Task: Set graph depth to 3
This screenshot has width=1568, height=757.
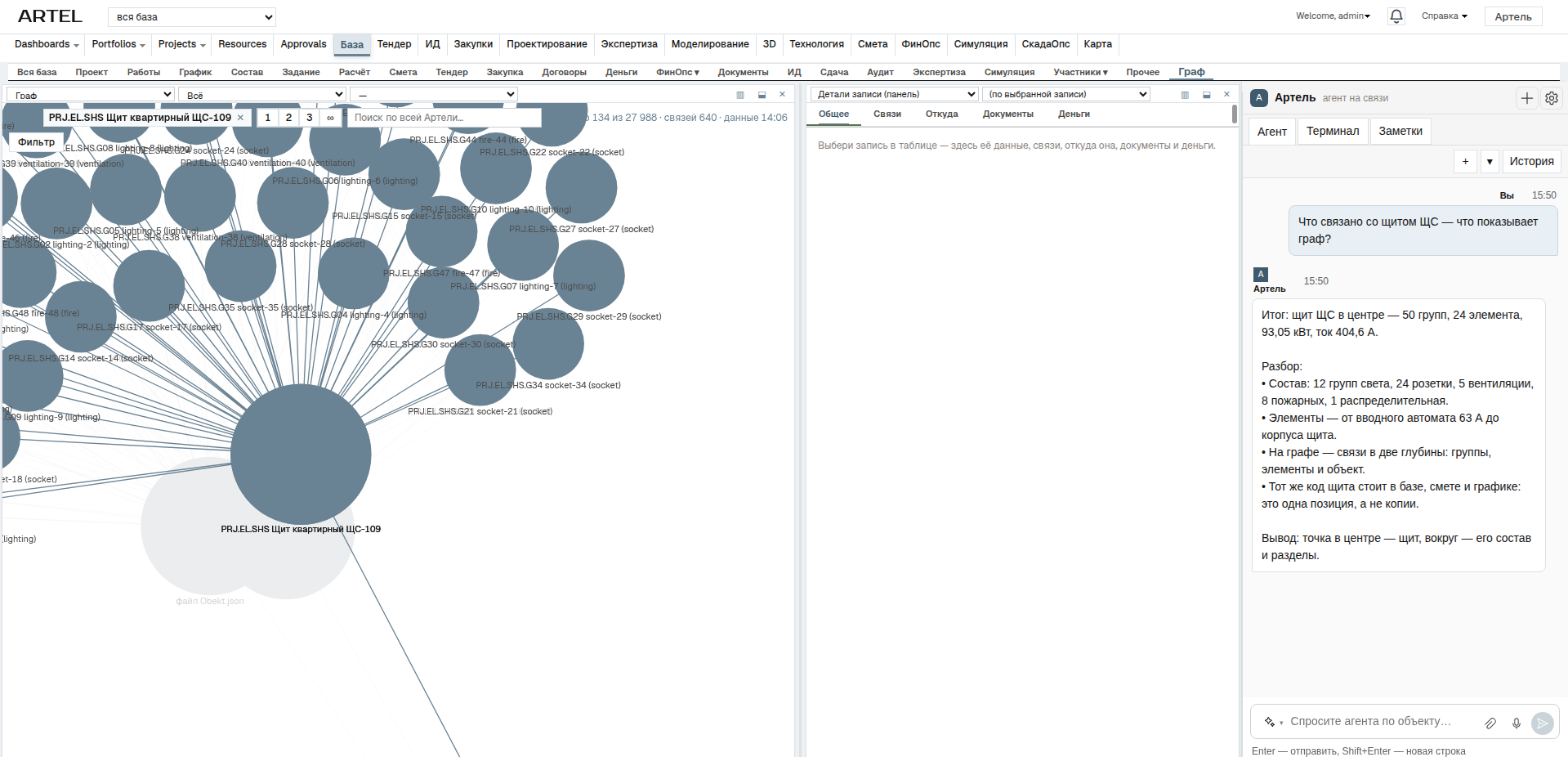Action: tap(310, 118)
